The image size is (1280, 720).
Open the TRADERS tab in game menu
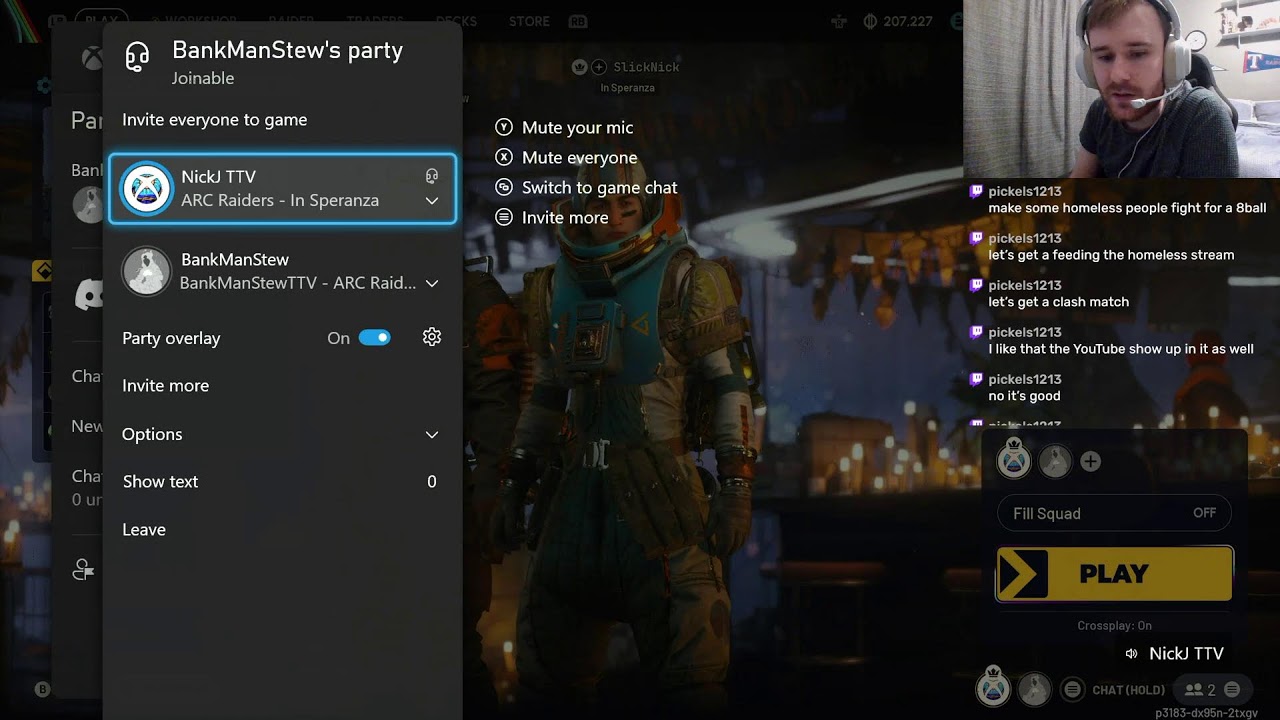coord(376,21)
